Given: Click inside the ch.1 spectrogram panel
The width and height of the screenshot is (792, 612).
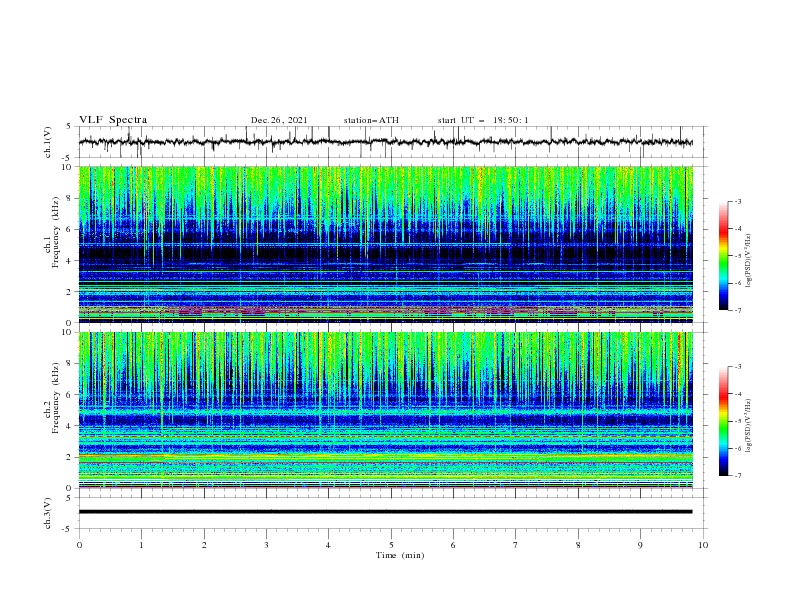Looking at the screenshot, I should click(386, 244).
